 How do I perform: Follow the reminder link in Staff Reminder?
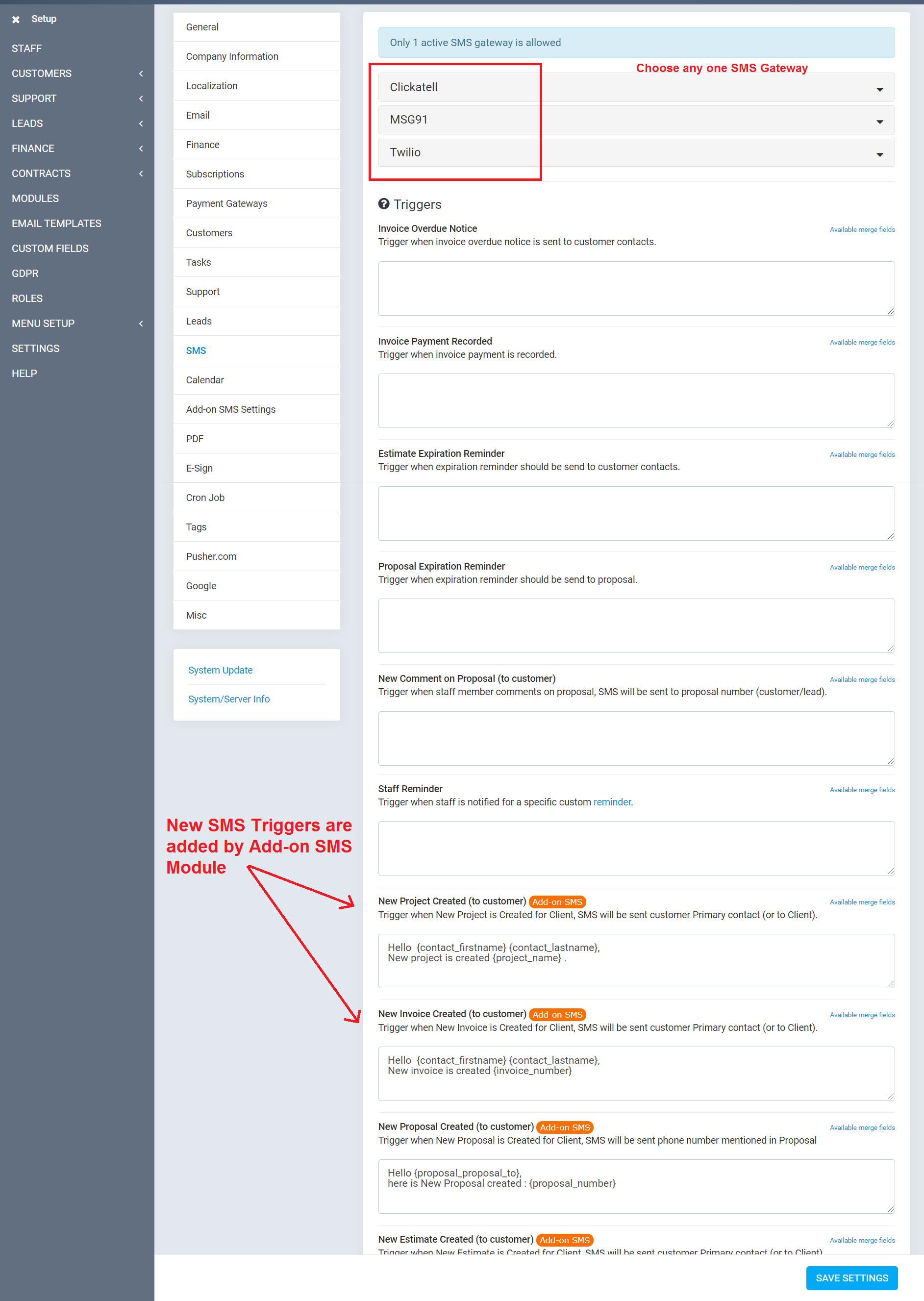(x=612, y=802)
